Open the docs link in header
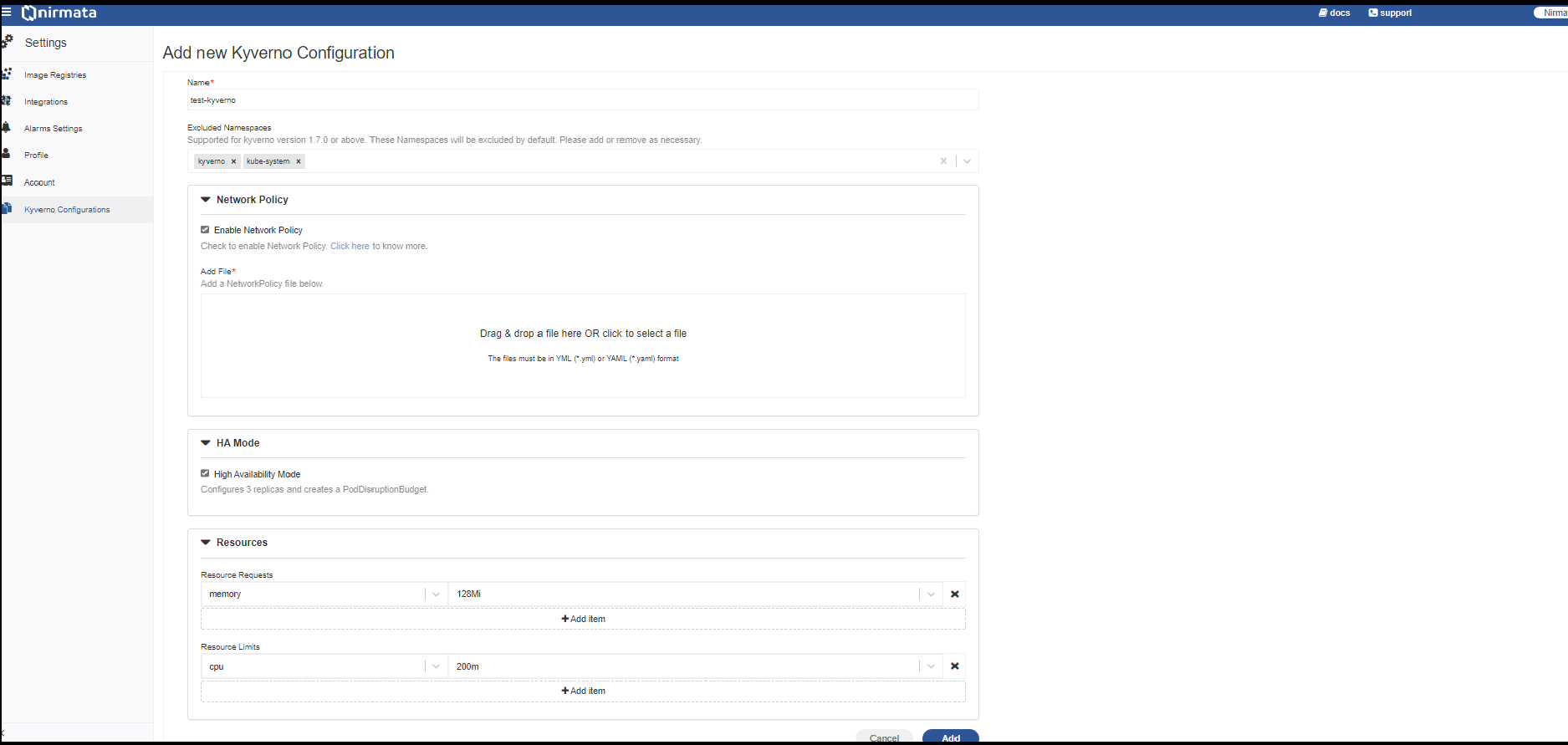The height and width of the screenshot is (745, 1568). [x=1335, y=13]
